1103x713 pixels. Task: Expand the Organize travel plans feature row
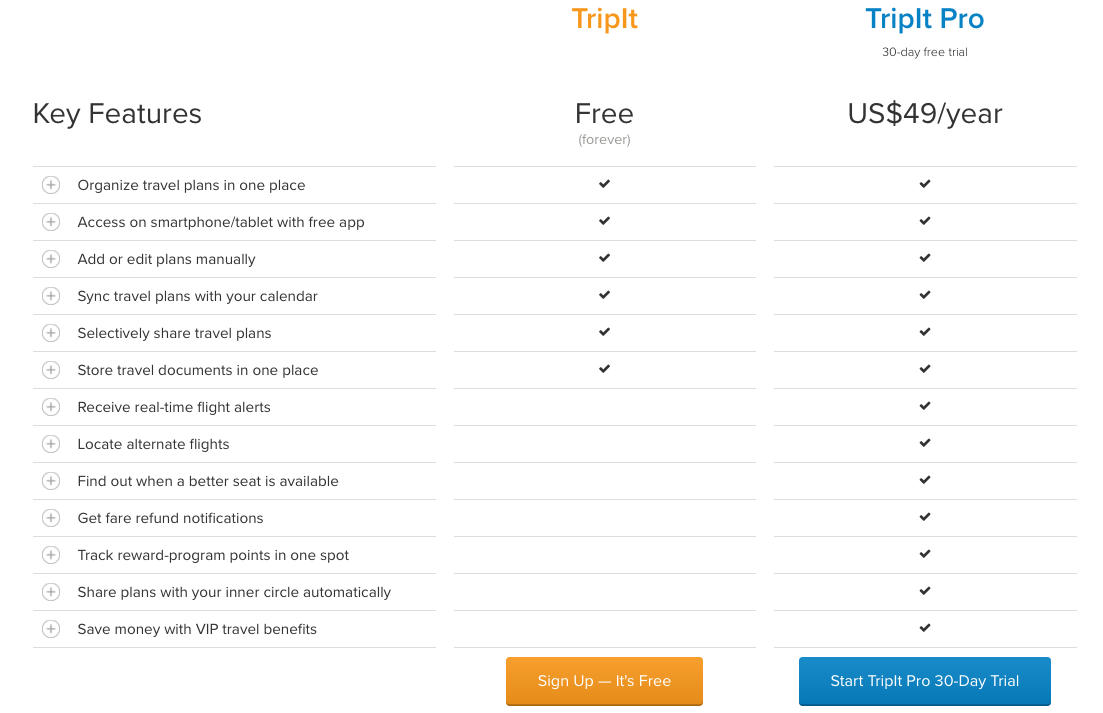51,185
